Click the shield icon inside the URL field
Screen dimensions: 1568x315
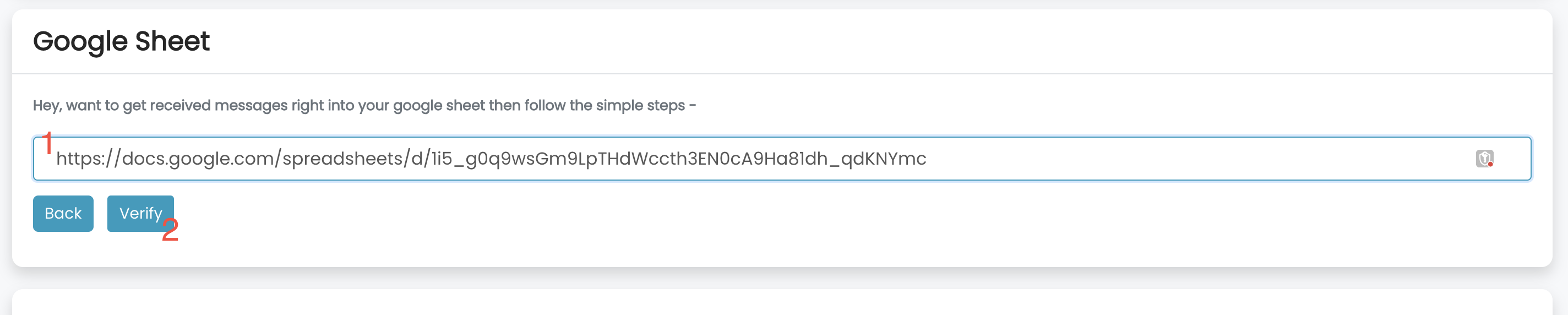point(1484,159)
